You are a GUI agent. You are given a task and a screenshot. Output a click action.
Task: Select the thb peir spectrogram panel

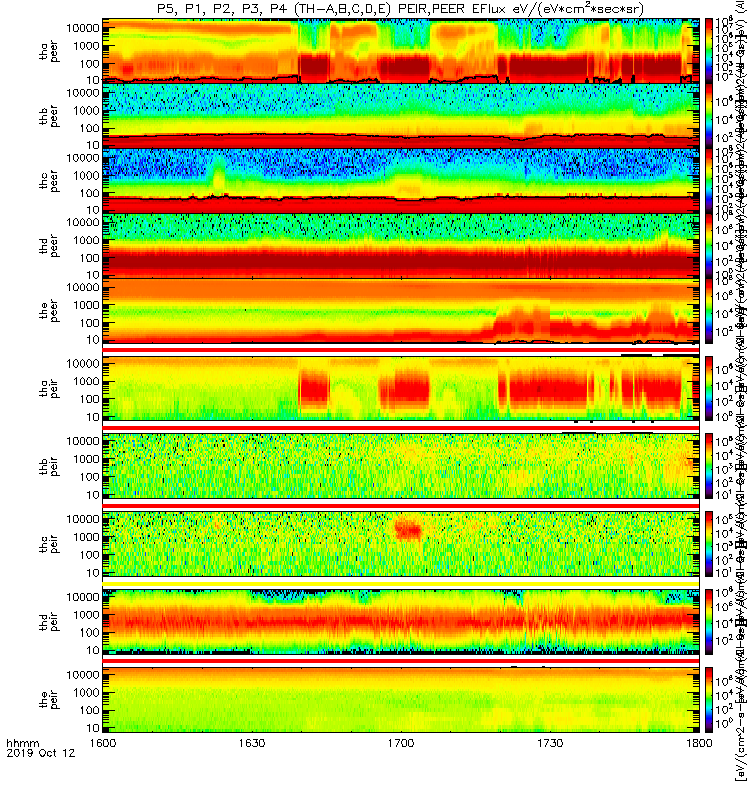[x=401, y=466]
